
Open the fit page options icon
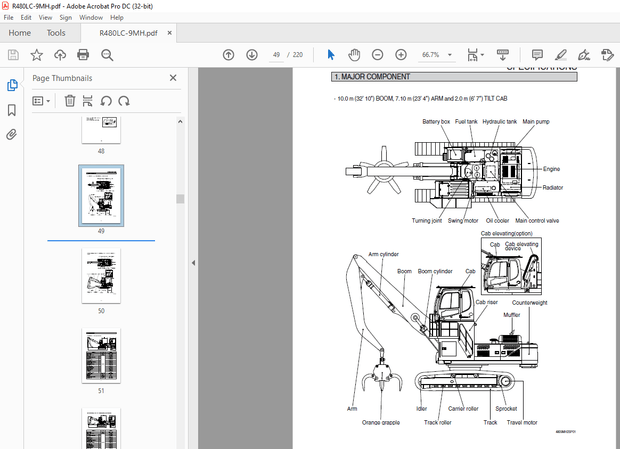point(472,55)
